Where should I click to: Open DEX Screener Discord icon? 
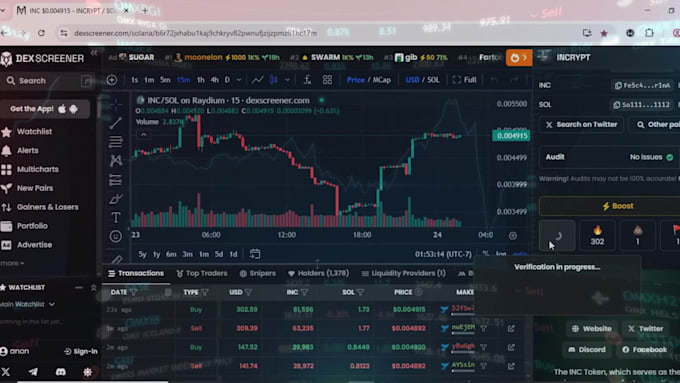[x=61, y=372]
